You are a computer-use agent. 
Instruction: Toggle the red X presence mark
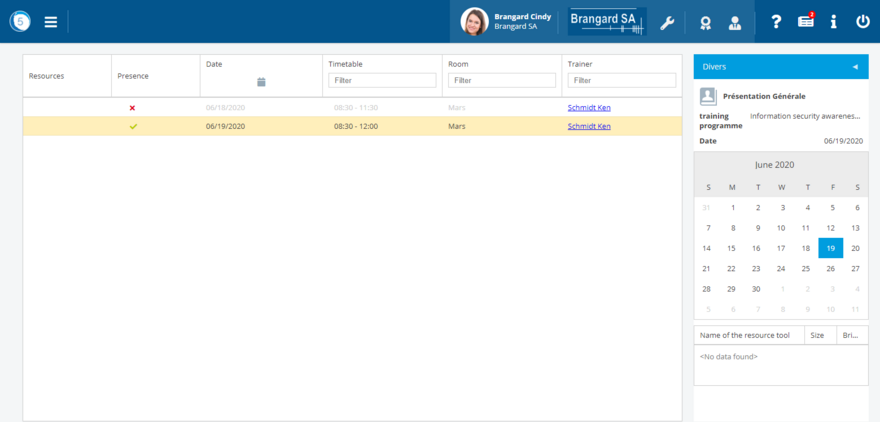coord(132,107)
